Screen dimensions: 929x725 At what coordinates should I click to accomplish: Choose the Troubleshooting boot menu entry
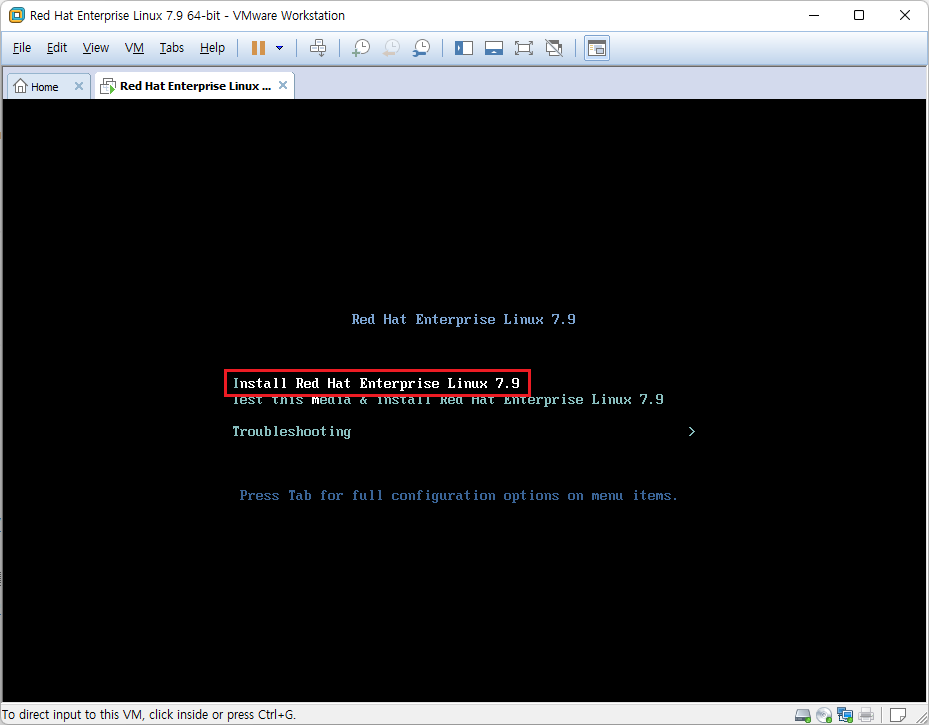(291, 431)
